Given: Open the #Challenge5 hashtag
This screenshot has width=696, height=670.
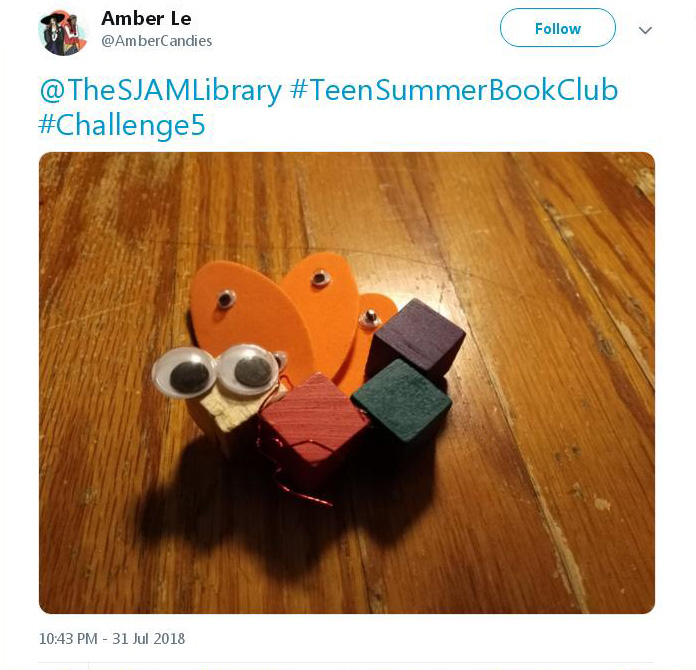Looking at the screenshot, I should pos(122,125).
